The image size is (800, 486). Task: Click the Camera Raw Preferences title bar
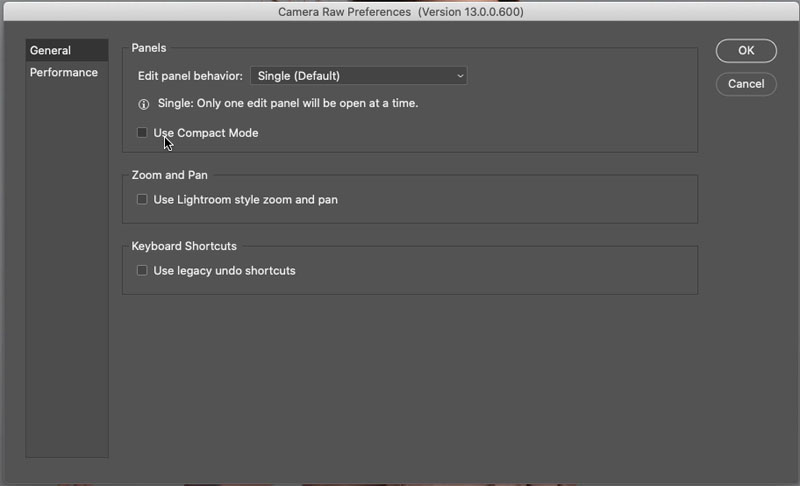[x=401, y=12]
